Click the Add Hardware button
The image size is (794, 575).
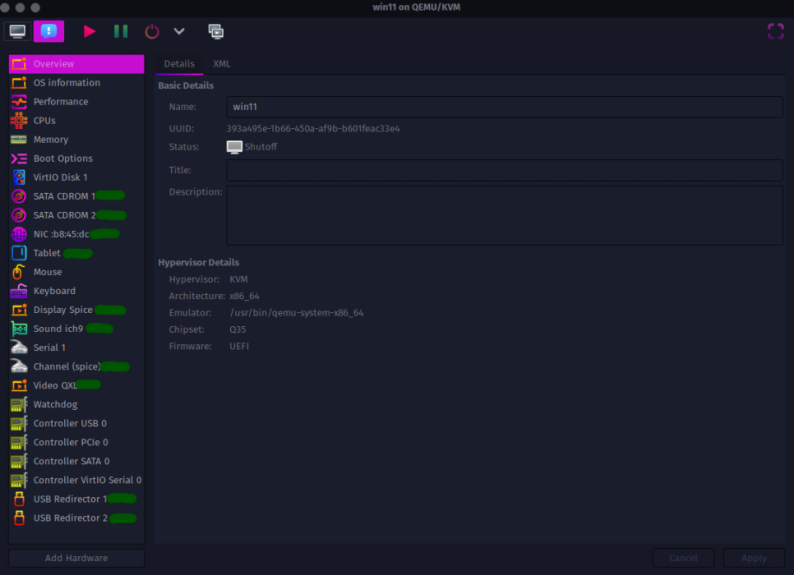[76, 558]
